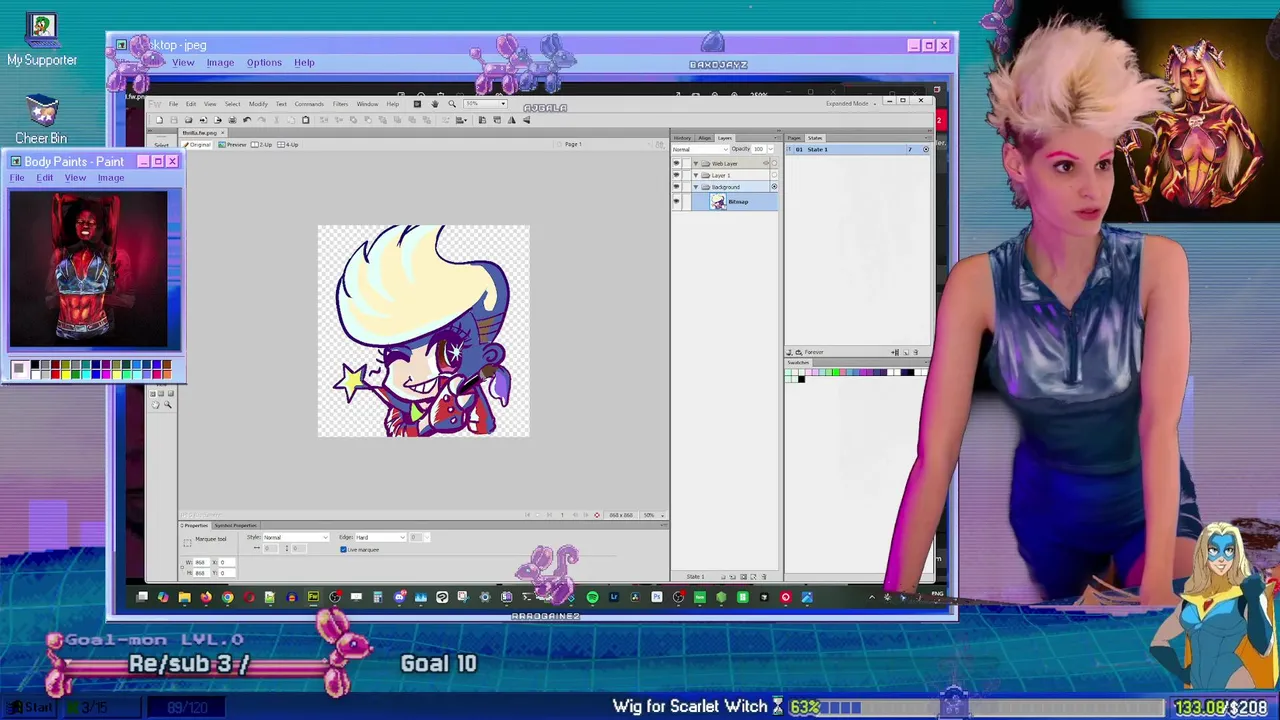Toggle the Live marquee checkbox
Screen dimensions: 1280x720
tap(343, 549)
